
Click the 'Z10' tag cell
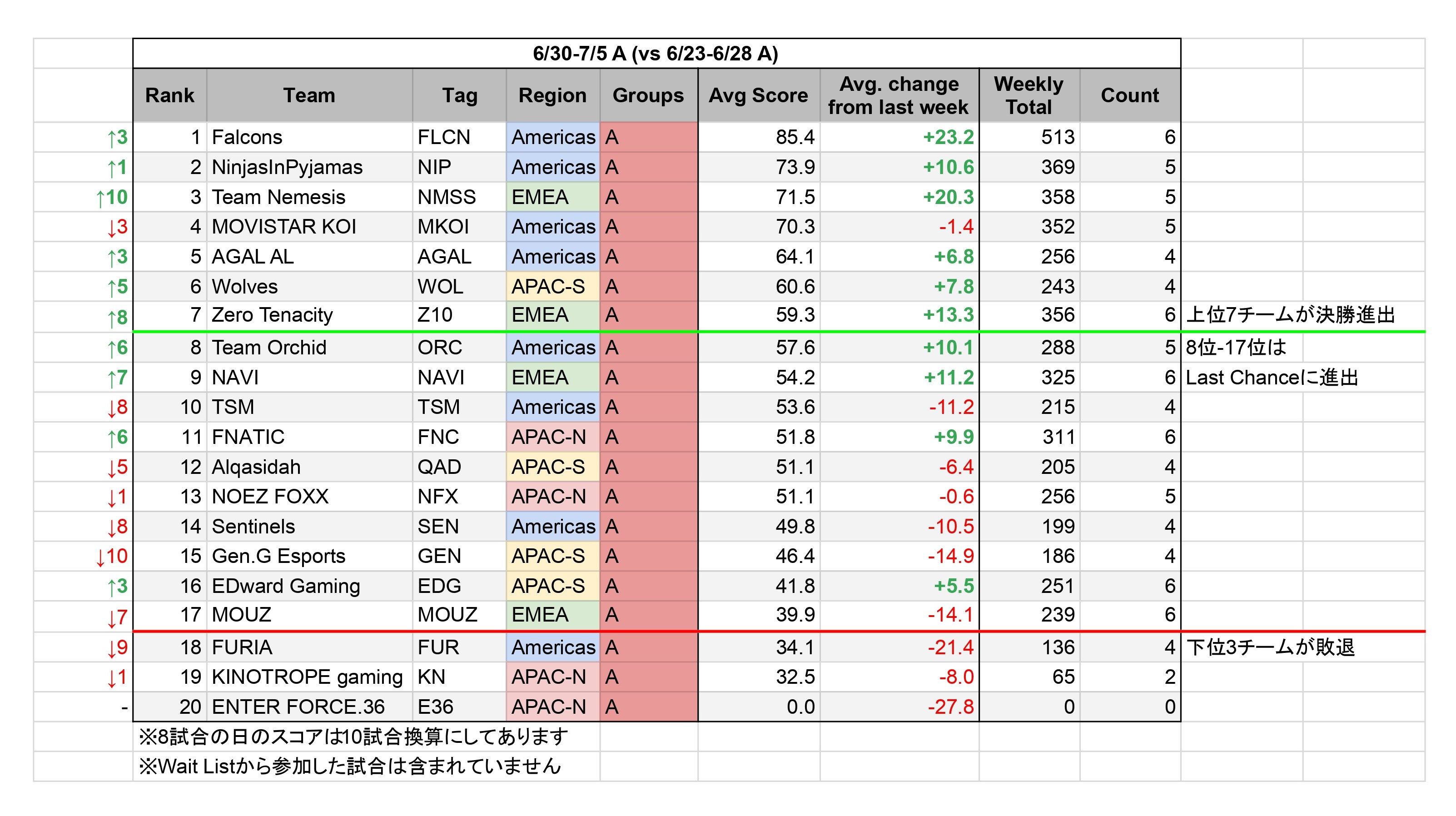pyautogui.click(x=460, y=315)
